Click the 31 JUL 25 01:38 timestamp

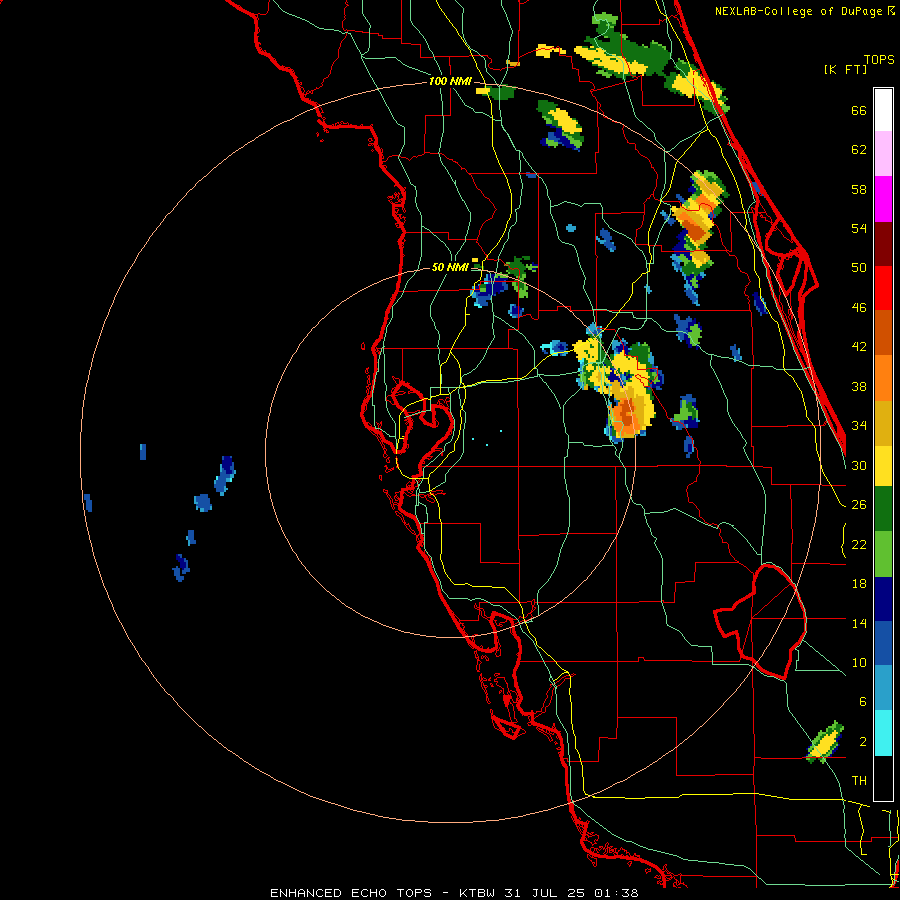571,893
